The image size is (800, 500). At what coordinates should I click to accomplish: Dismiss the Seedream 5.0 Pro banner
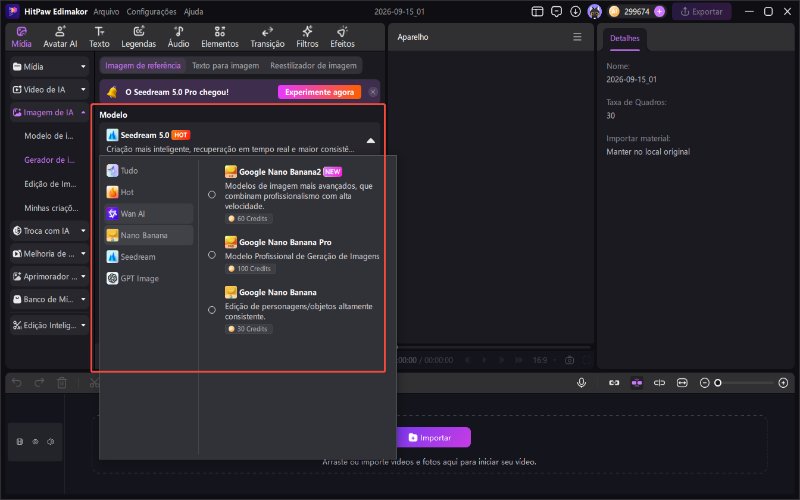[x=373, y=92]
